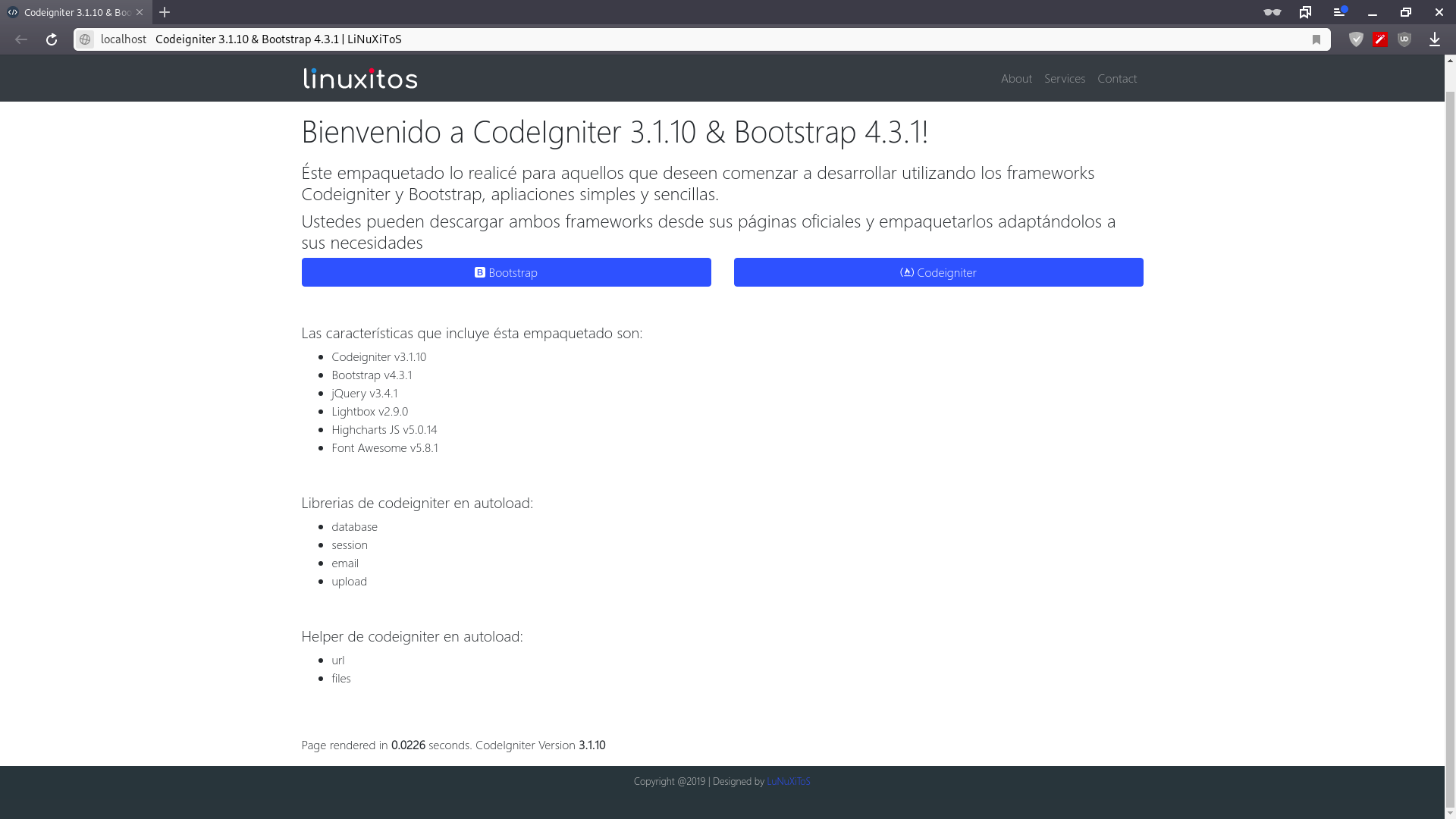Close the Codeigniter 3.1.10 tab
Screen dimensions: 1456x819
coord(140,12)
